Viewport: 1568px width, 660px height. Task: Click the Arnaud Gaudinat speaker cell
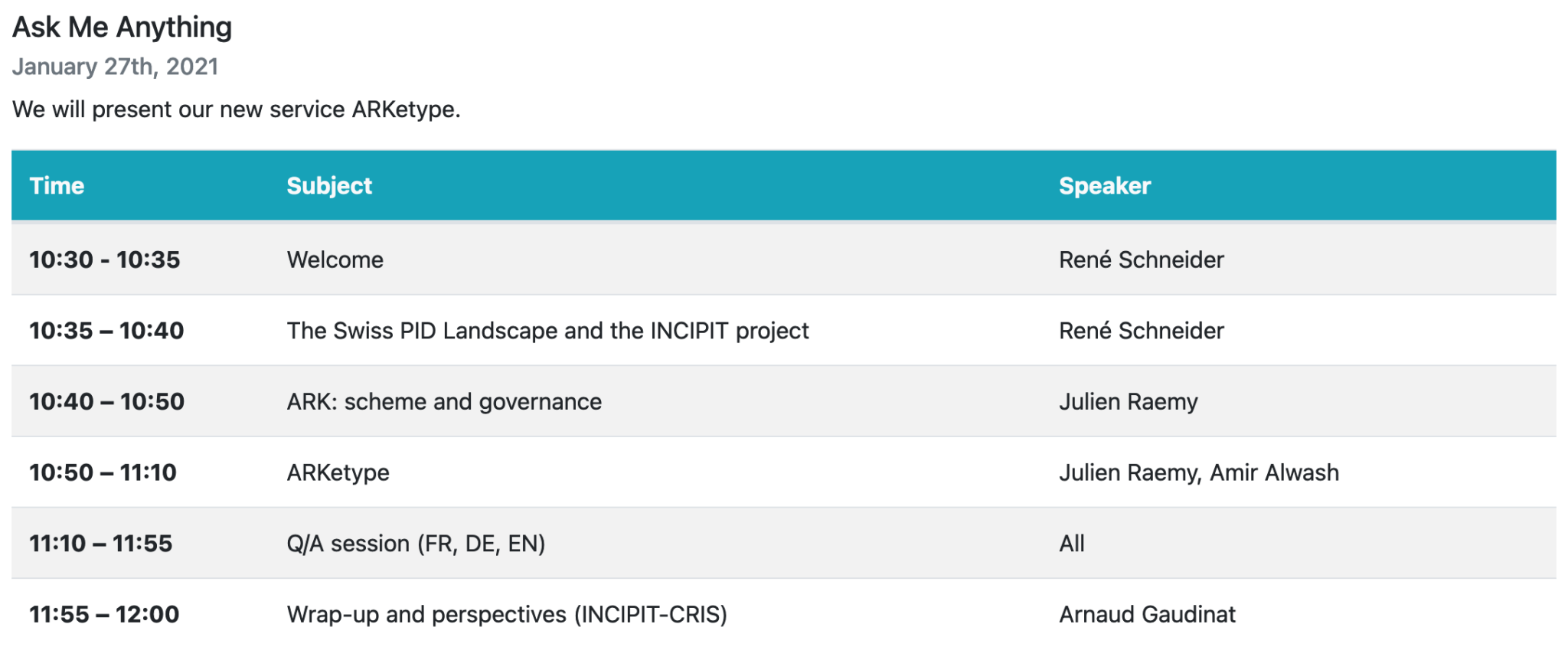[x=1147, y=615]
